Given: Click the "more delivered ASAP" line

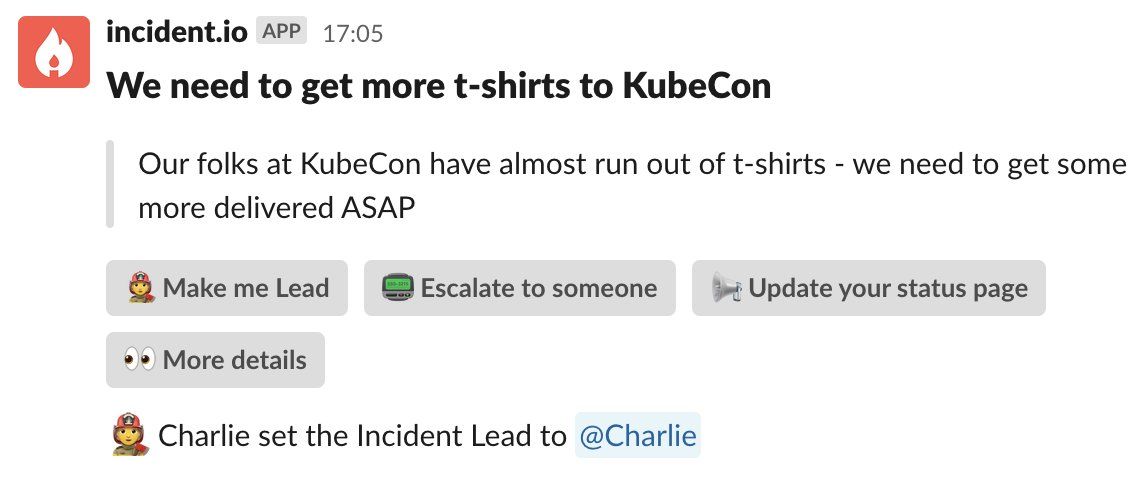Looking at the screenshot, I should (277, 209).
